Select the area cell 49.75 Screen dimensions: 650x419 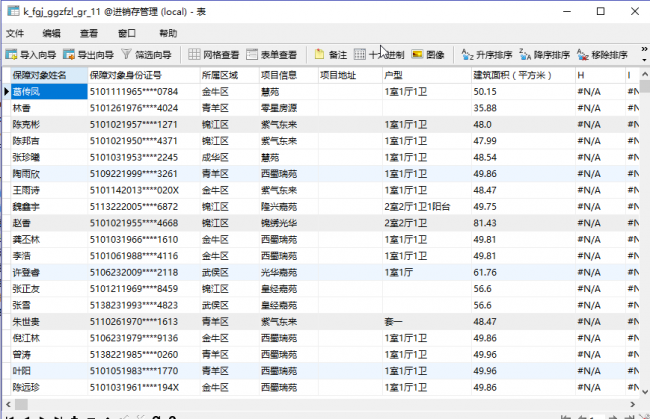523,207
